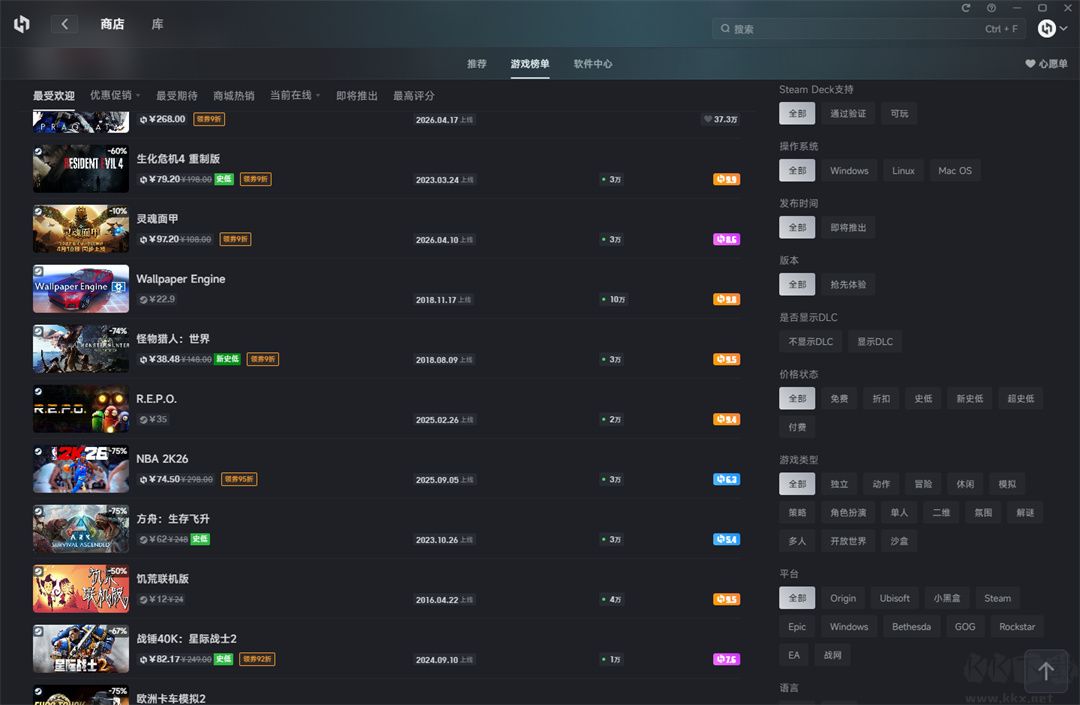Switch to the 推荐 tab
1080x705 pixels.
(x=477, y=63)
